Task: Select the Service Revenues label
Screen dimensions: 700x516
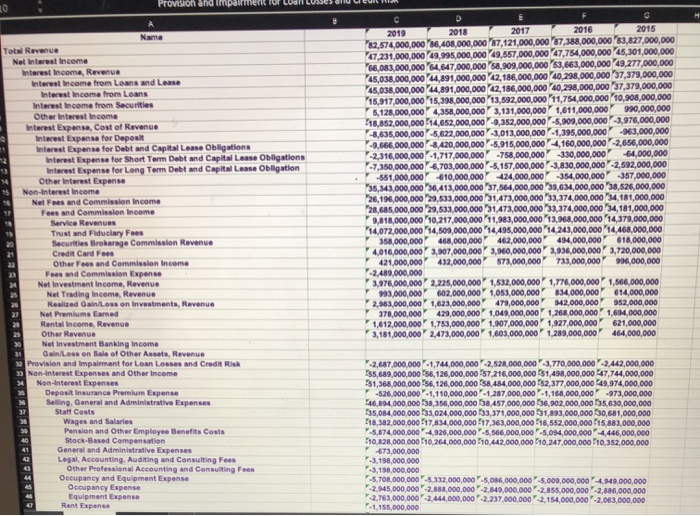Action: [83, 223]
